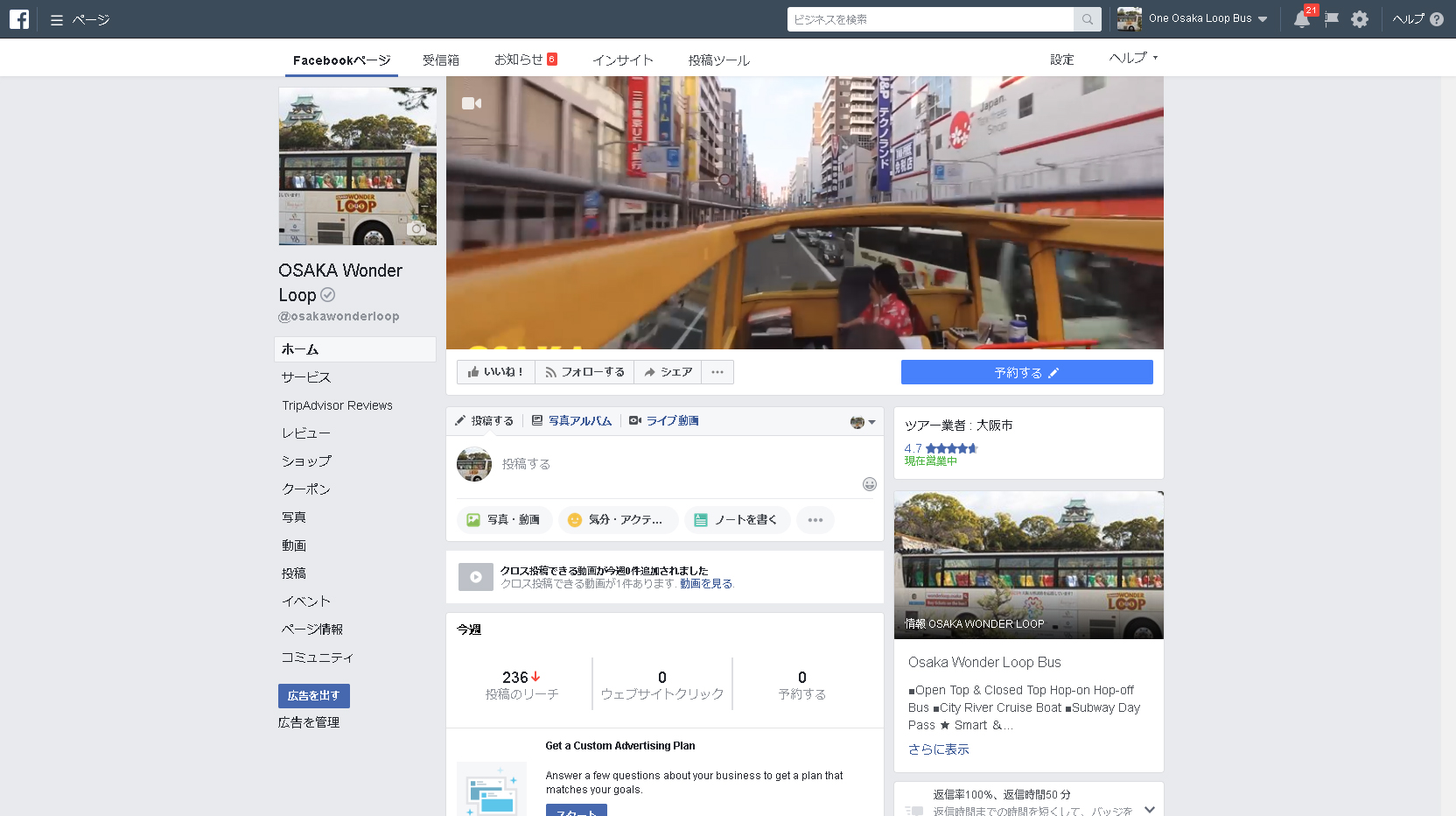Click the 広告を出す button
The image size is (1456, 816).
[x=314, y=696]
